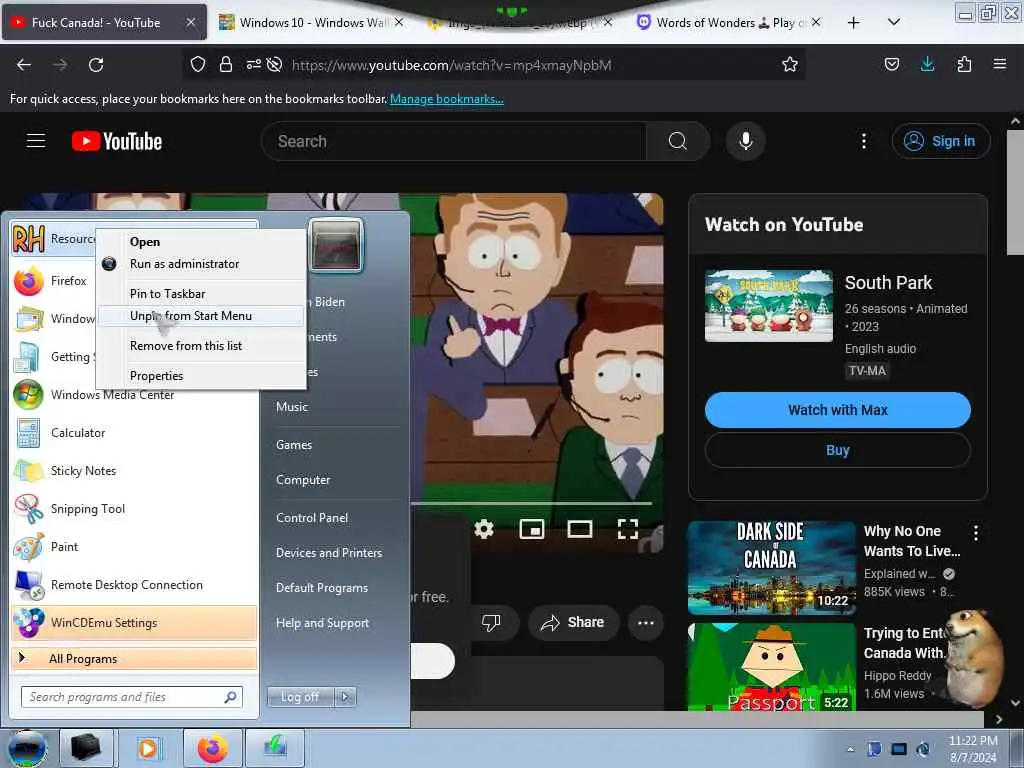Screen dimensions: 1024x768
Task: Share the video using Share button
Action: pyautogui.click(x=573, y=622)
